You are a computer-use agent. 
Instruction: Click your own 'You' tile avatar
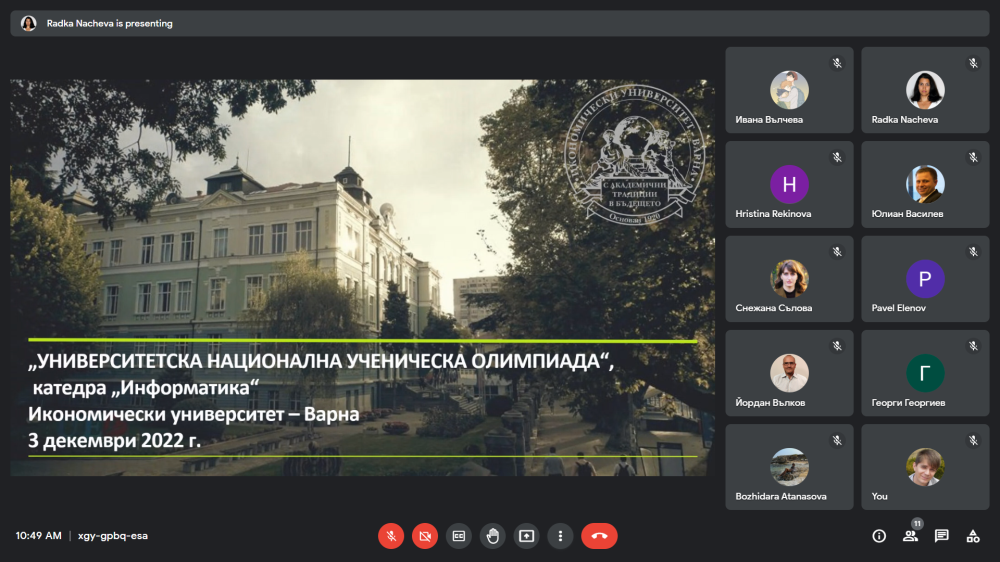[x=925, y=467]
